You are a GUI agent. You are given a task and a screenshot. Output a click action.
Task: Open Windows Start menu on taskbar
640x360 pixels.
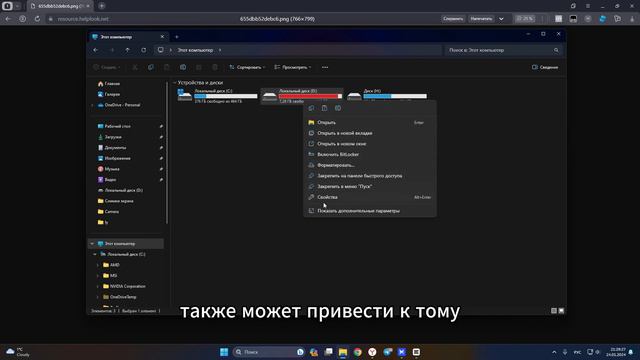pyautogui.click(x=224, y=352)
